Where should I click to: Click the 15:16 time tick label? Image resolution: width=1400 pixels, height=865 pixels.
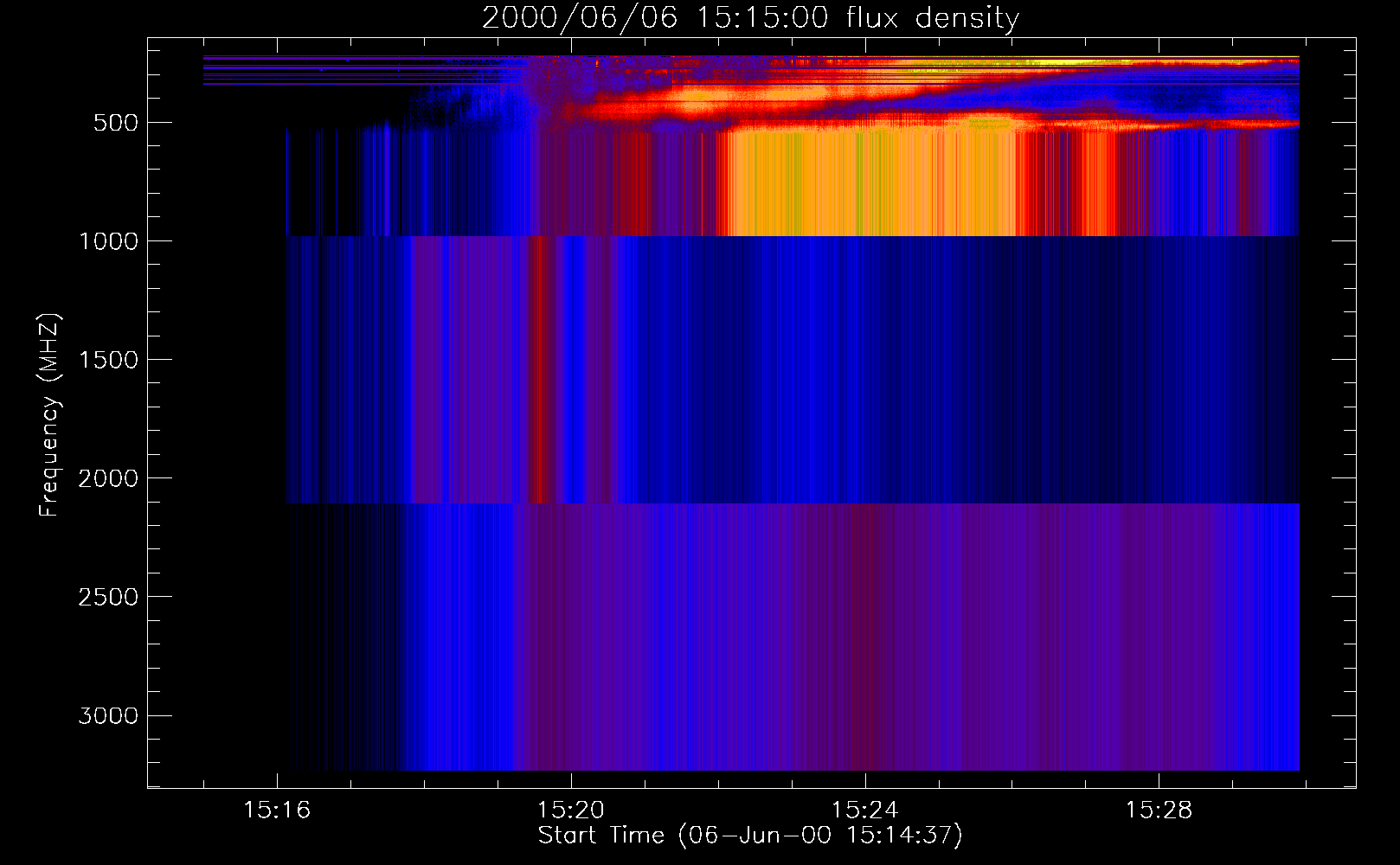pos(277,811)
